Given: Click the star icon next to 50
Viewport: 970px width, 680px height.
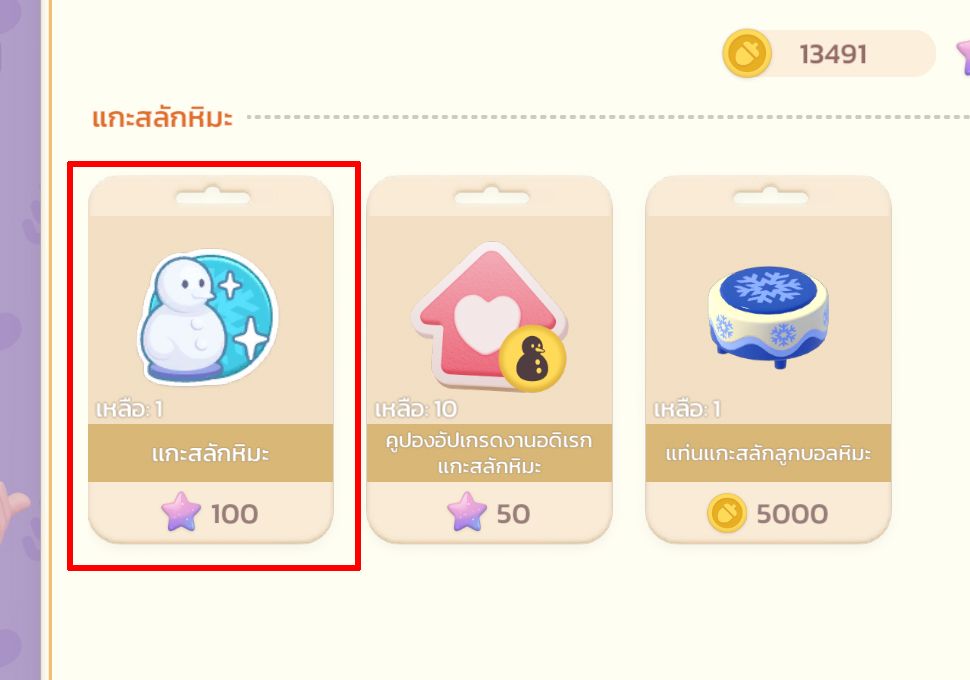Looking at the screenshot, I should pos(467,512).
